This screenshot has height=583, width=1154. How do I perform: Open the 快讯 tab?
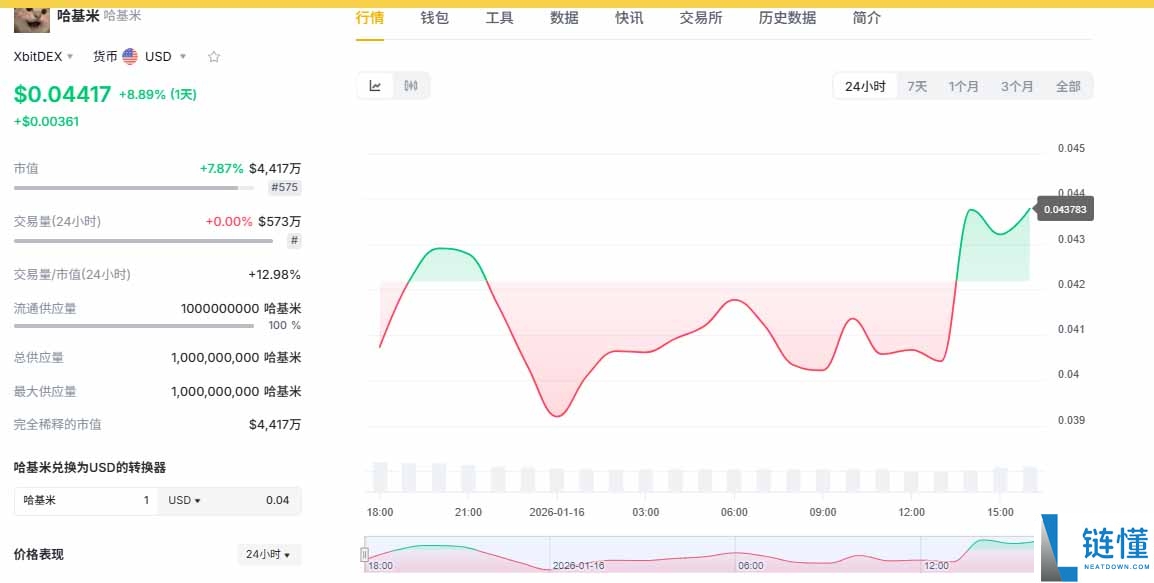[x=629, y=18]
